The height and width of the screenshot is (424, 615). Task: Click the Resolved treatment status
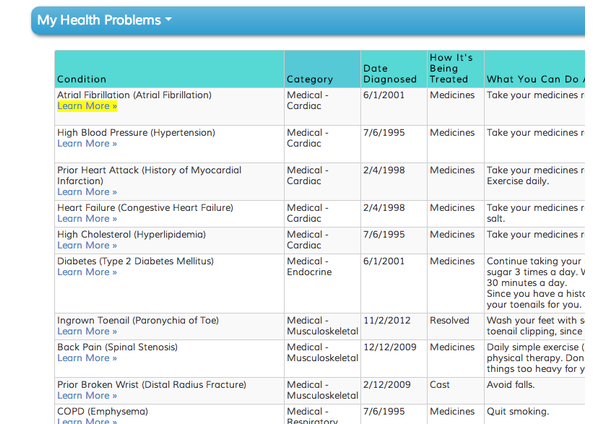click(449, 320)
